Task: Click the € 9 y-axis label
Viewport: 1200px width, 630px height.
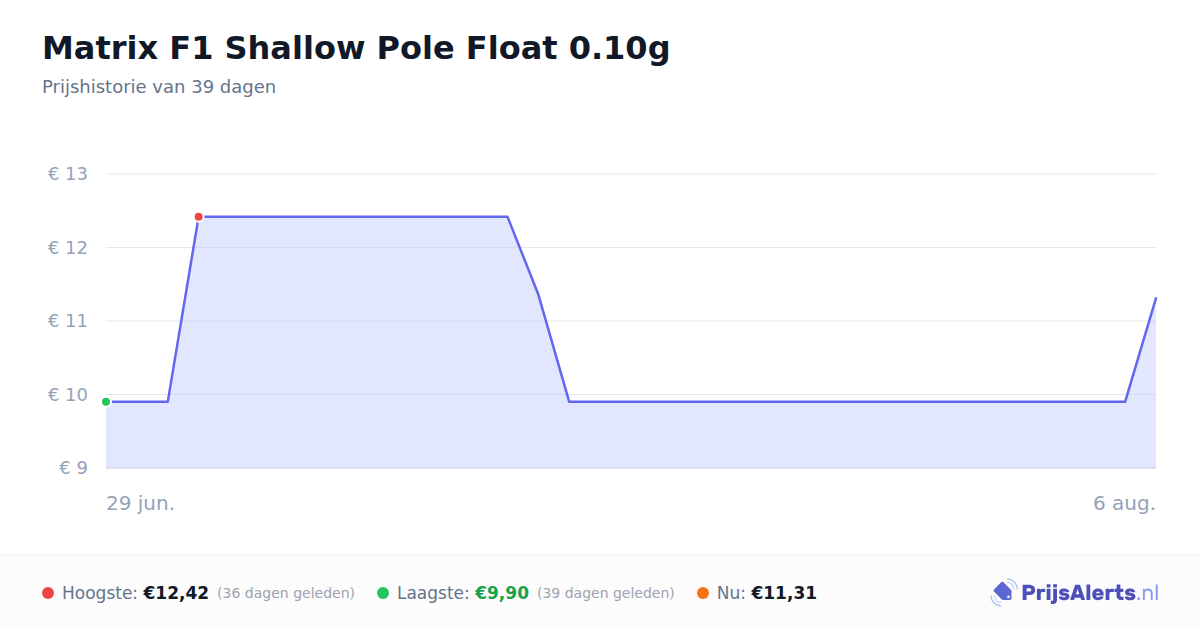Action: point(73,468)
